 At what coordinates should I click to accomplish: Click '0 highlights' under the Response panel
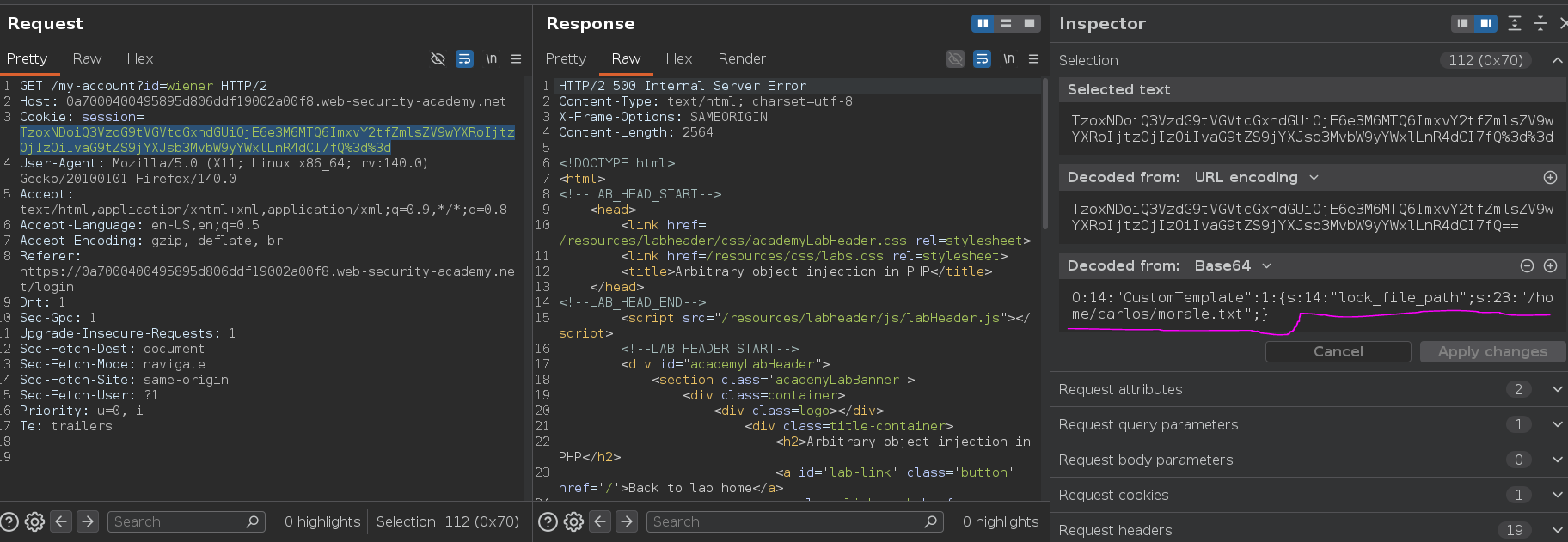[1001, 521]
